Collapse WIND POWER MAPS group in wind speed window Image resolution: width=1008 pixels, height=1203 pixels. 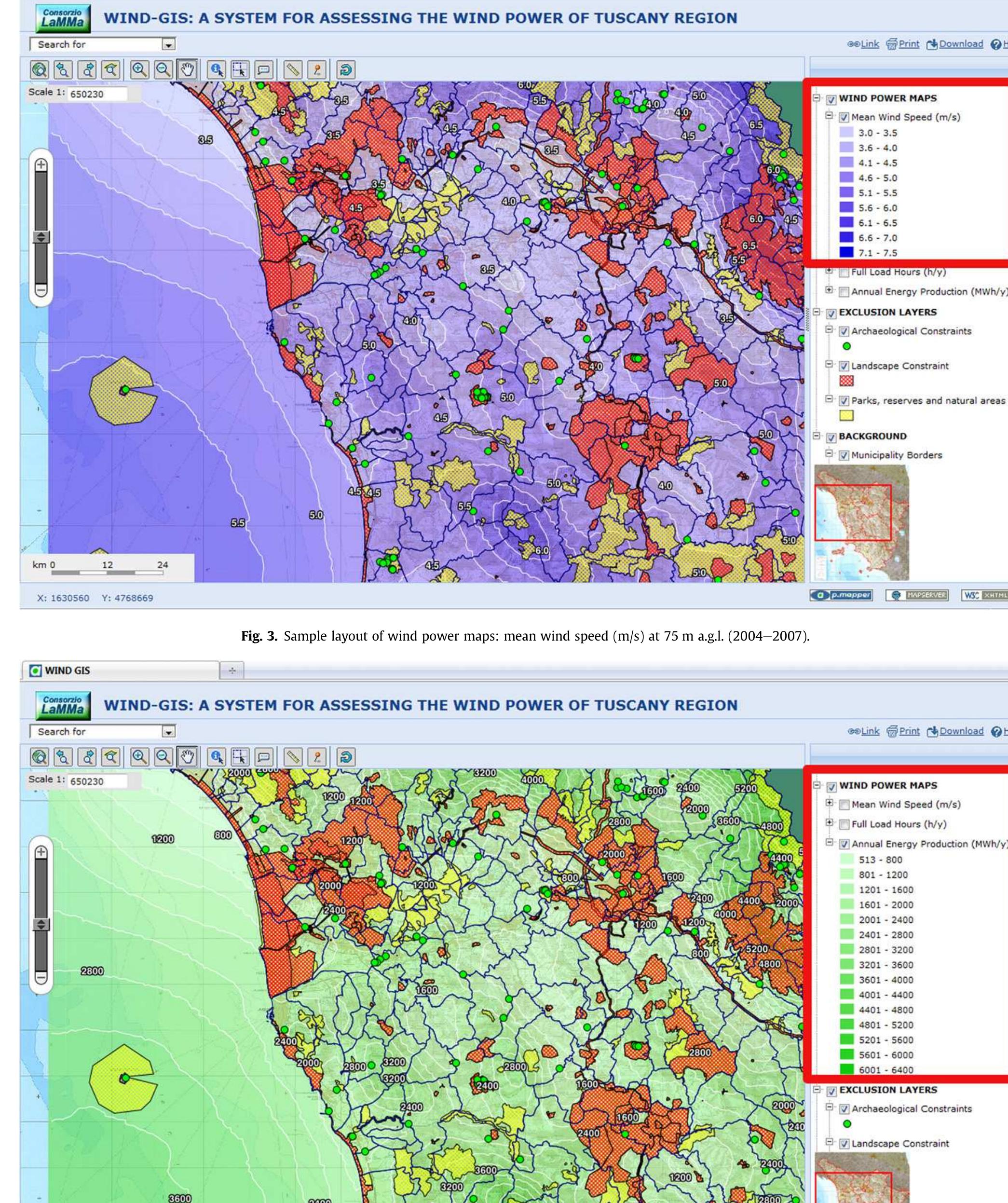pyautogui.click(x=817, y=98)
